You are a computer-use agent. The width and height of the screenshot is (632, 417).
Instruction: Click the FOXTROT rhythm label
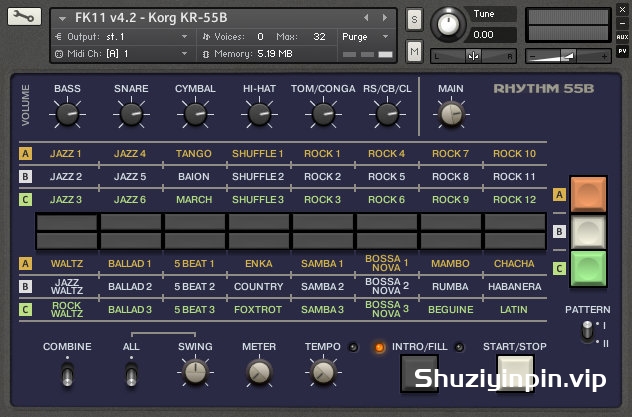click(258, 309)
